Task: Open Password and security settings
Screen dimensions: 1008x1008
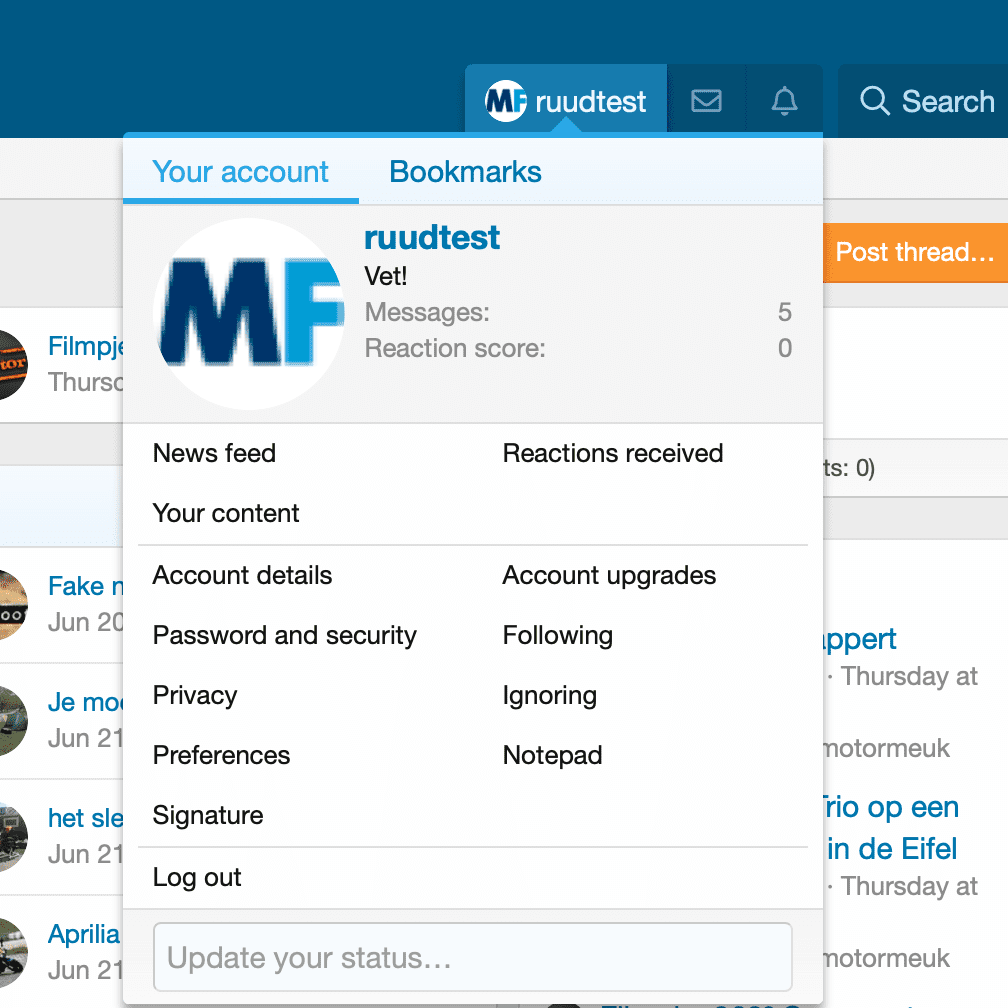Action: [x=284, y=635]
